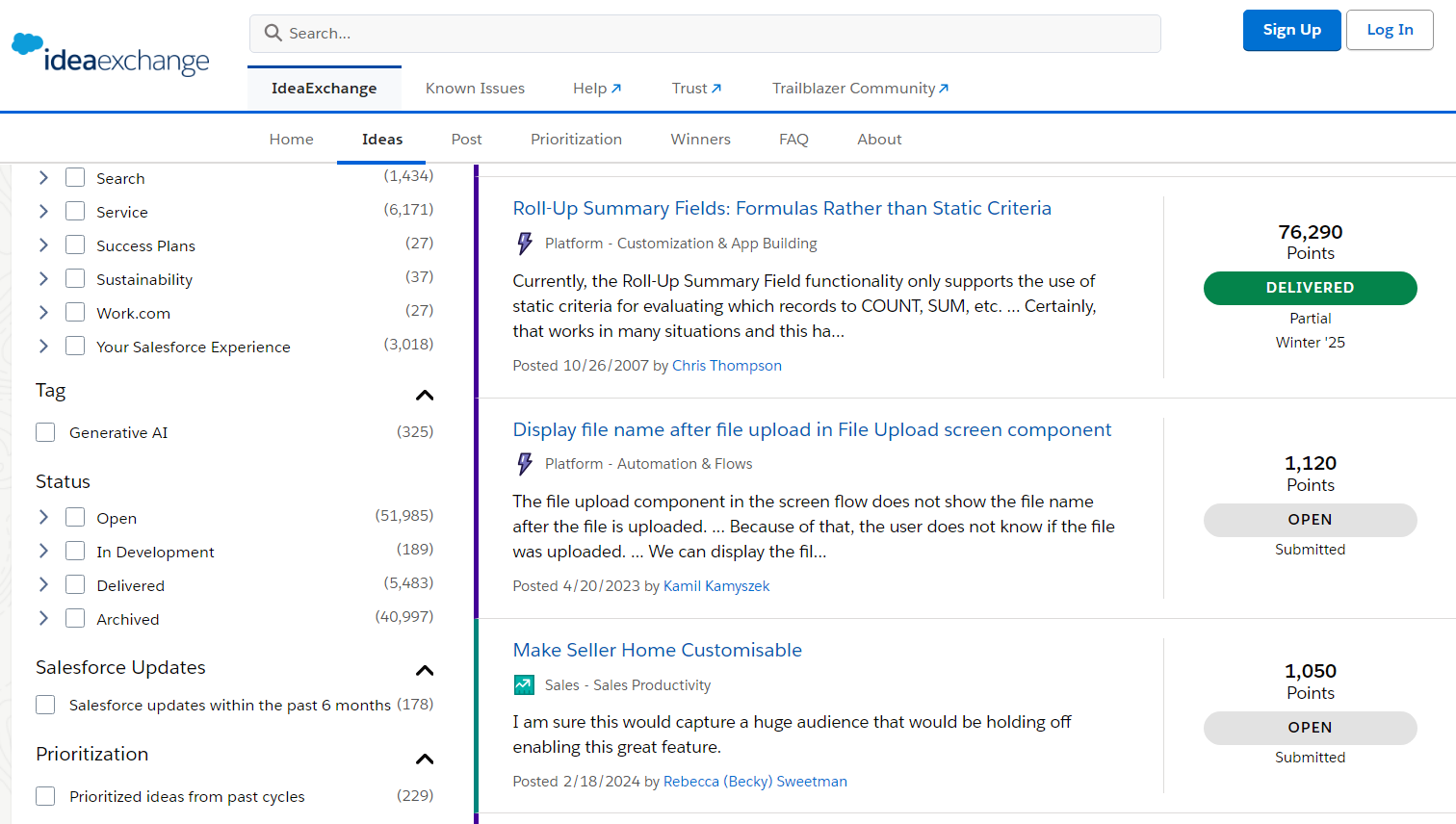This screenshot has width=1456, height=824.
Task: Expand Your Salesforce Experience chevron
Action: pos(43,346)
